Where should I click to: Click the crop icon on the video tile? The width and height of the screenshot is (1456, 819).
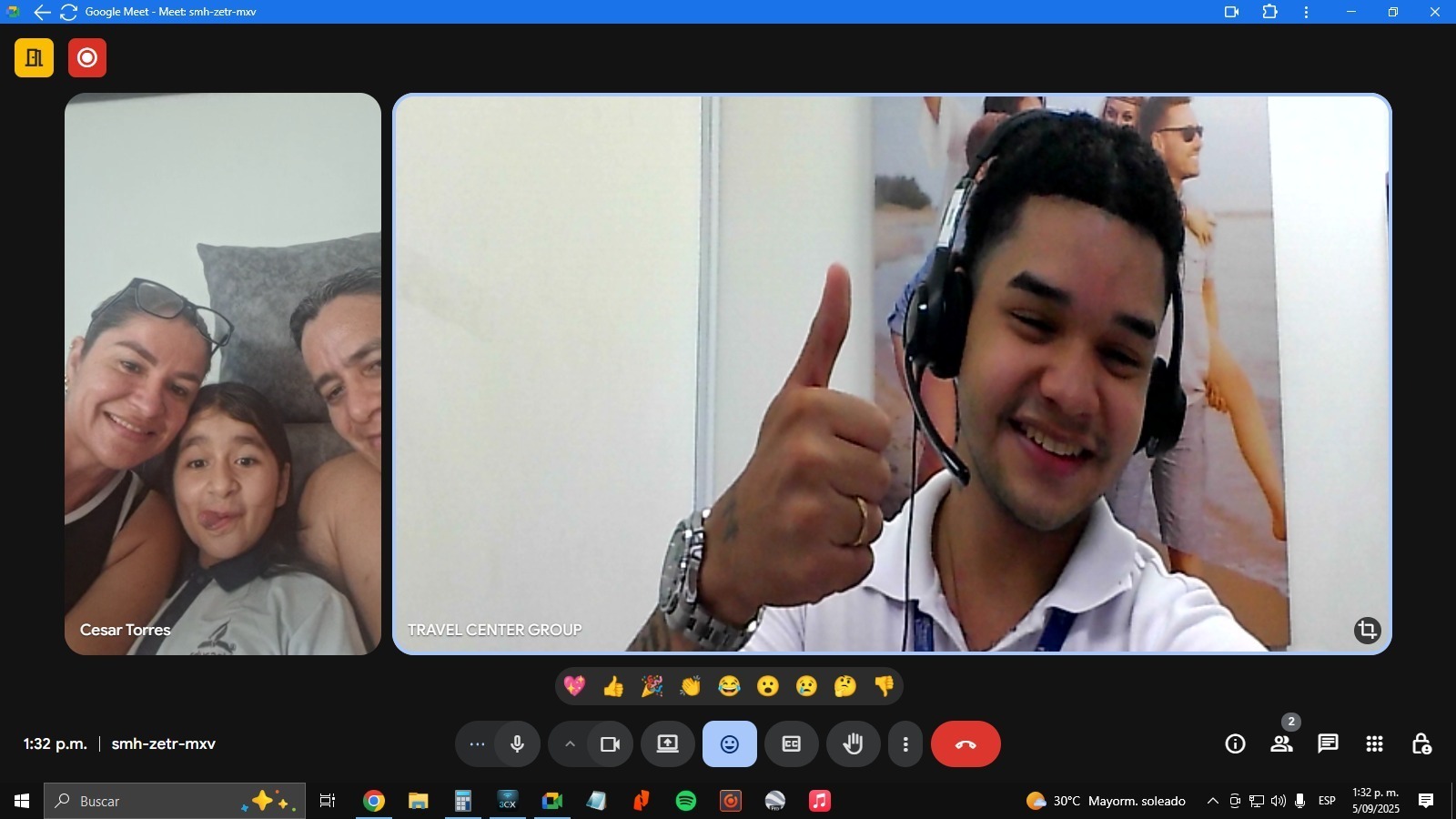(1367, 630)
